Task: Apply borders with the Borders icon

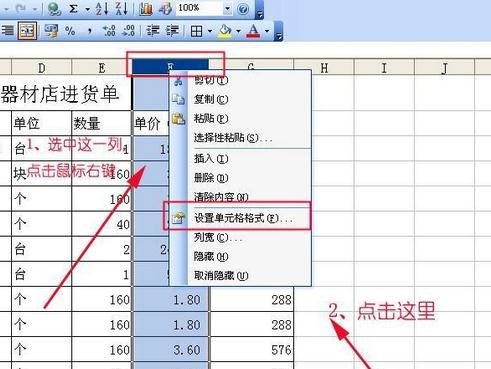Action: point(196,31)
